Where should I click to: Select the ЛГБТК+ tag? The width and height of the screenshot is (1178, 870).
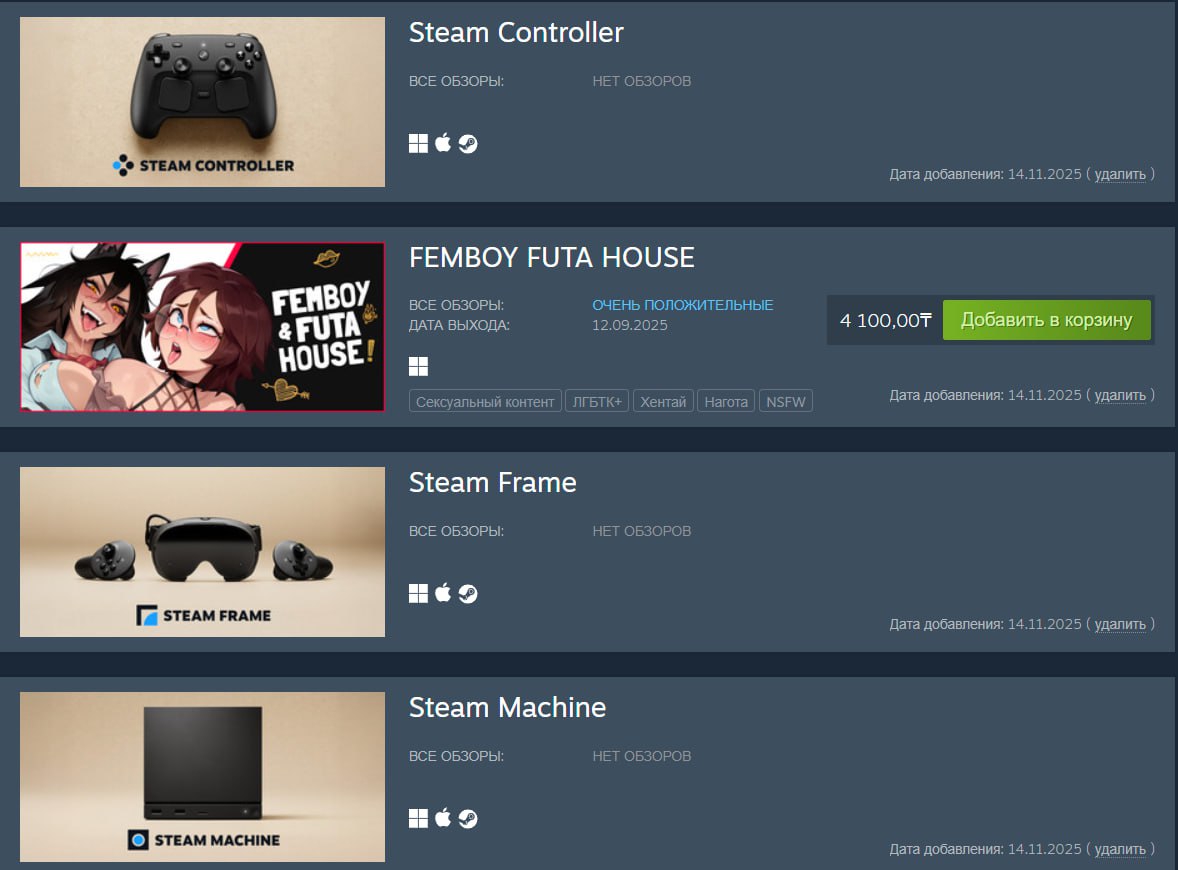pyautogui.click(x=597, y=402)
